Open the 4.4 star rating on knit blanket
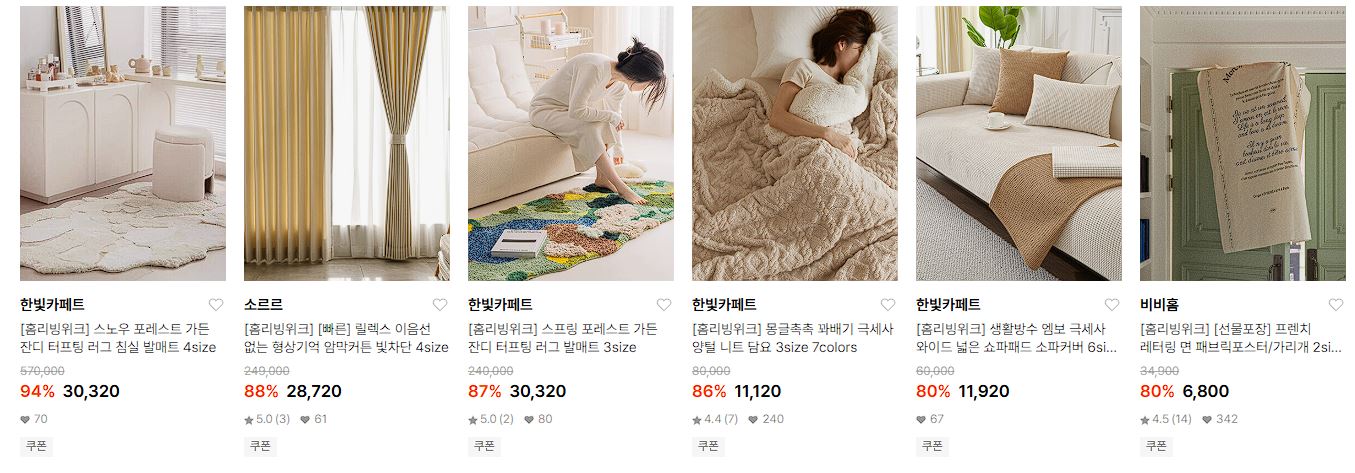The image size is (1355, 473). click(x=715, y=420)
